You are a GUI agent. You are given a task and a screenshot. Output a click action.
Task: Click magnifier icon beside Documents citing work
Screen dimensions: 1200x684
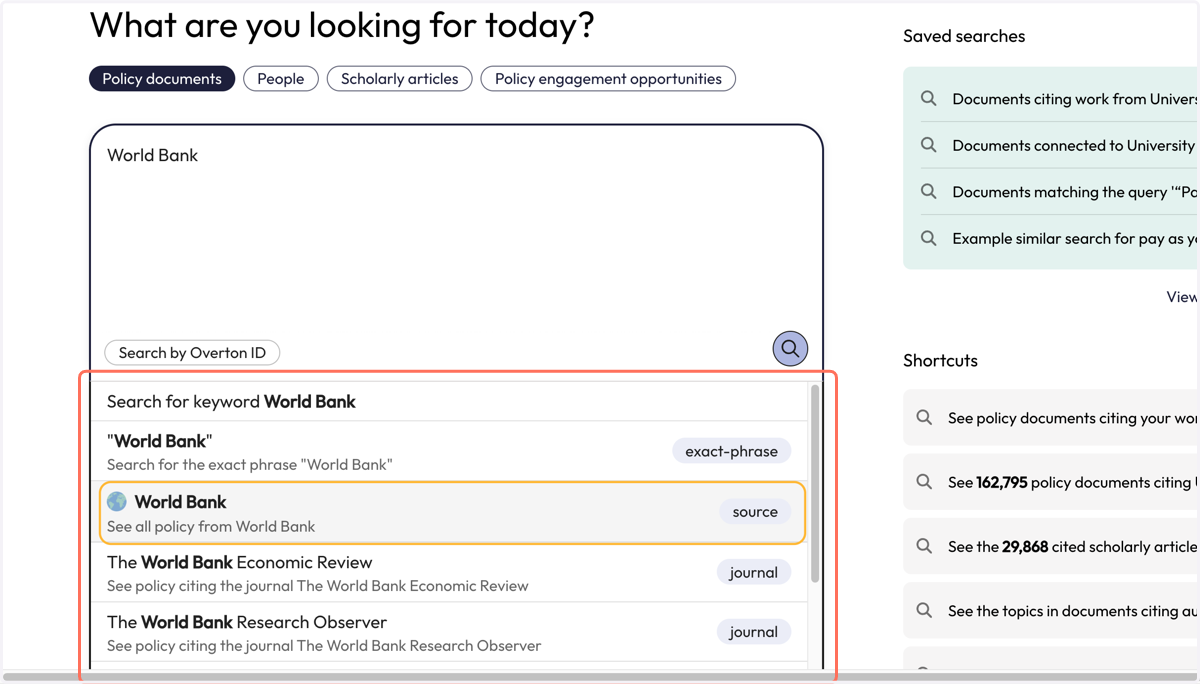pyautogui.click(x=929, y=99)
